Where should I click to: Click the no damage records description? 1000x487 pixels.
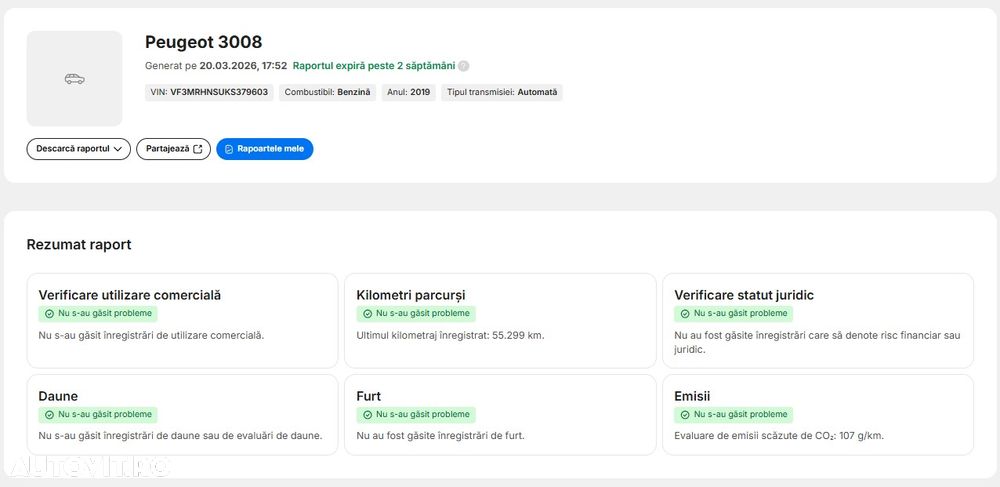(x=180, y=436)
